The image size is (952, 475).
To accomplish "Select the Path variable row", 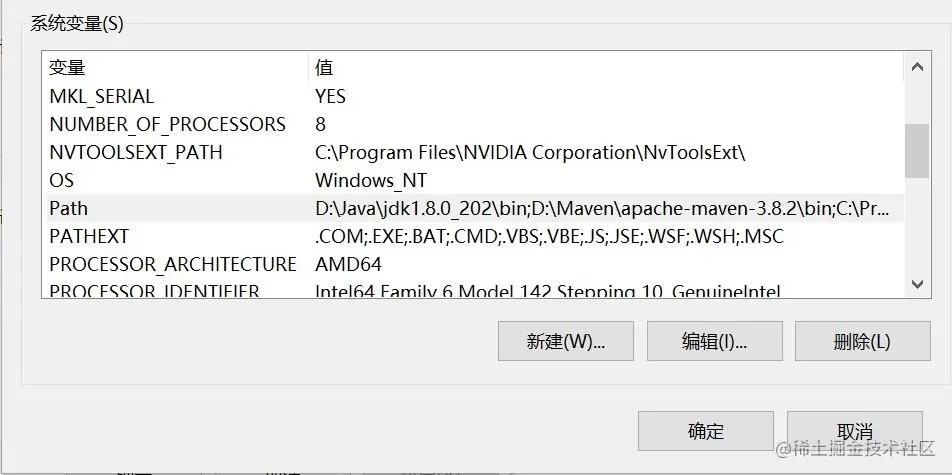I will point(69,209).
